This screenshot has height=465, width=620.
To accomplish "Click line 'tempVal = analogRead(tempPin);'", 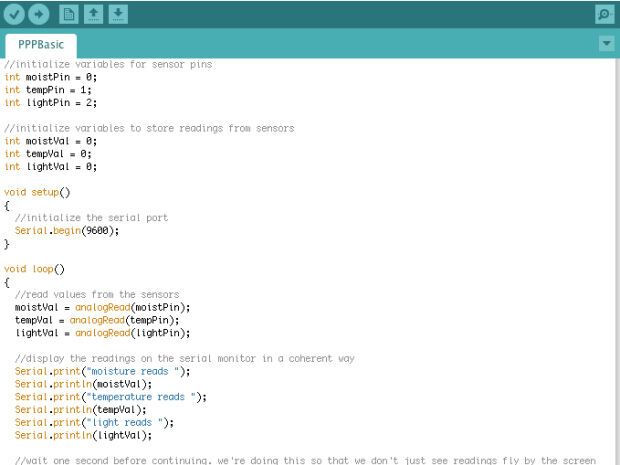I will pyautogui.click(x=97, y=320).
